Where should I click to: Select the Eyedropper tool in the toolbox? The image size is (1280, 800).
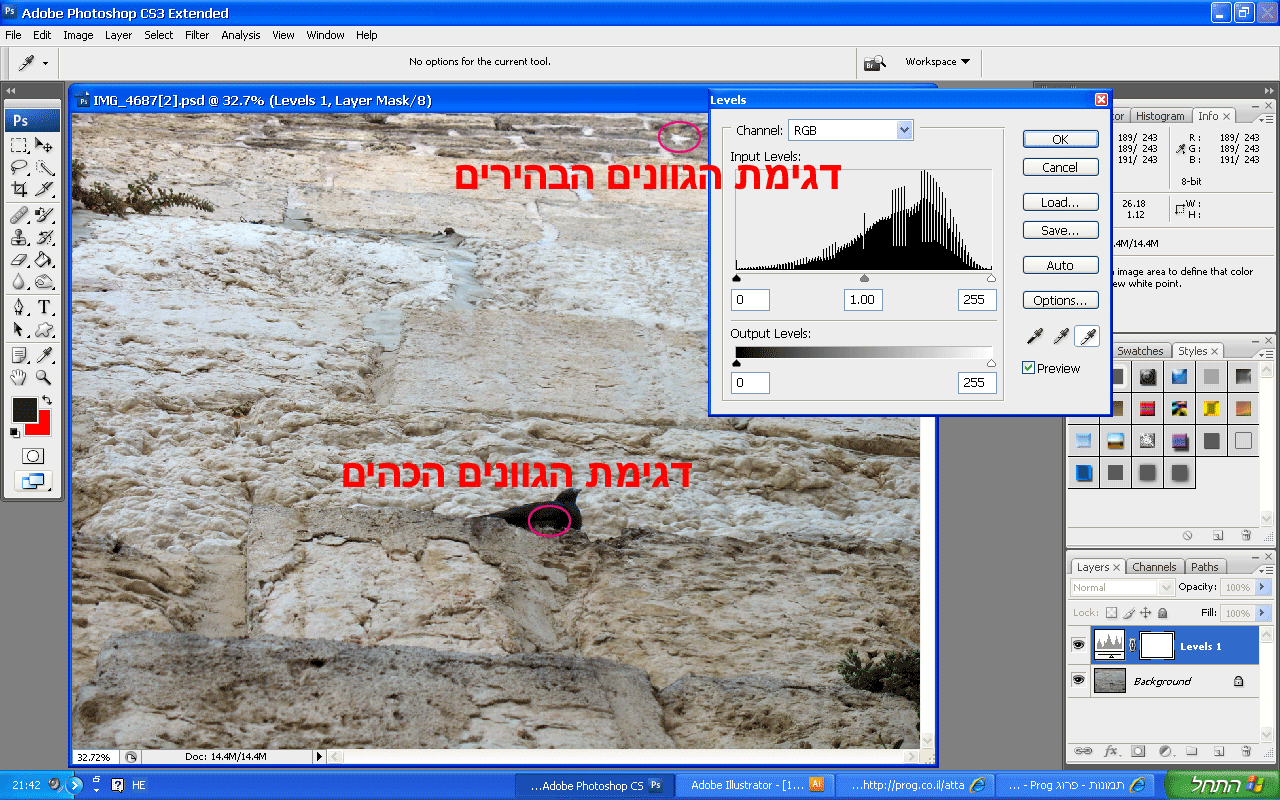pyautogui.click(x=44, y=355)
